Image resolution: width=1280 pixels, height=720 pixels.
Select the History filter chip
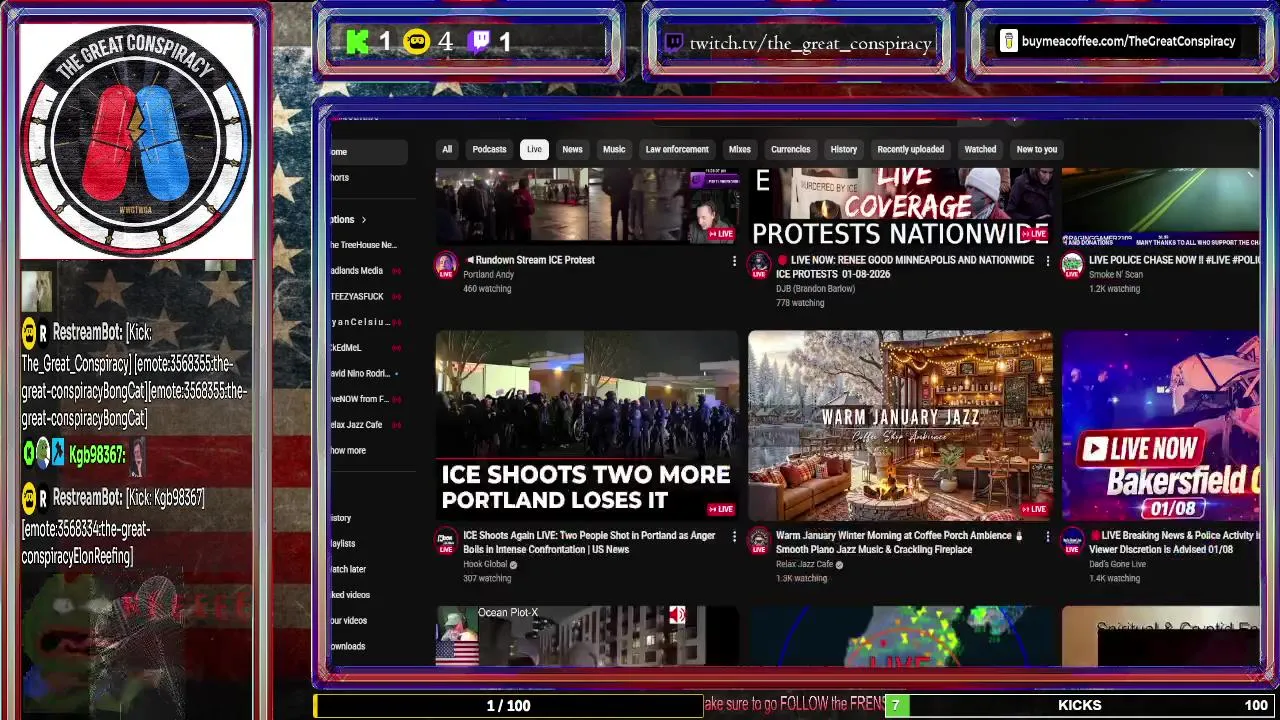(x=844, y=149)
